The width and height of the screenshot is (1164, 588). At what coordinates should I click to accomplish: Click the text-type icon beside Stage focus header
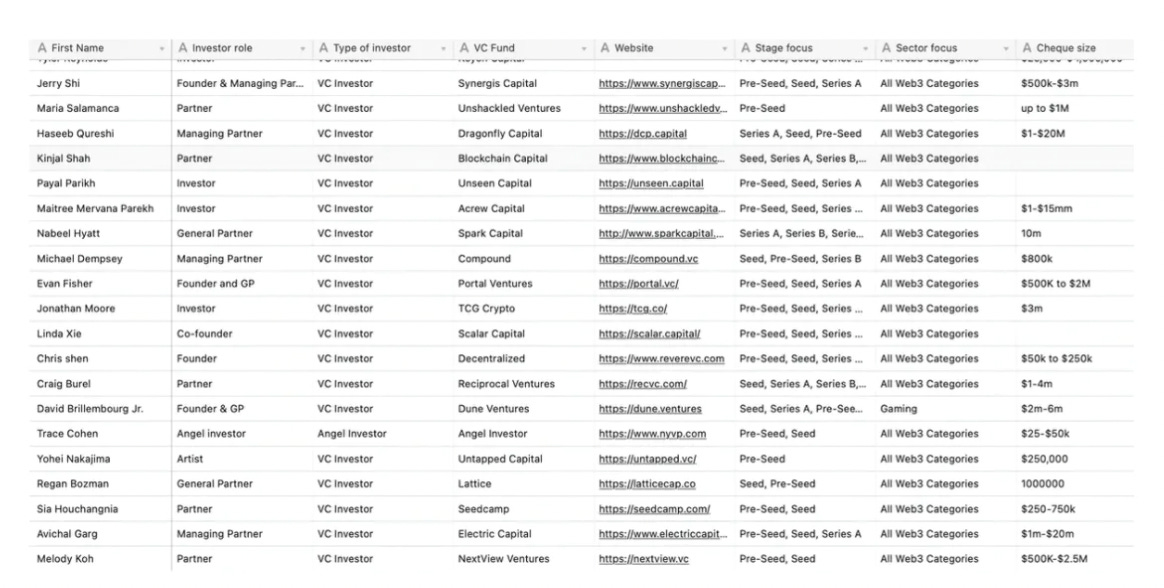(745, 48)
